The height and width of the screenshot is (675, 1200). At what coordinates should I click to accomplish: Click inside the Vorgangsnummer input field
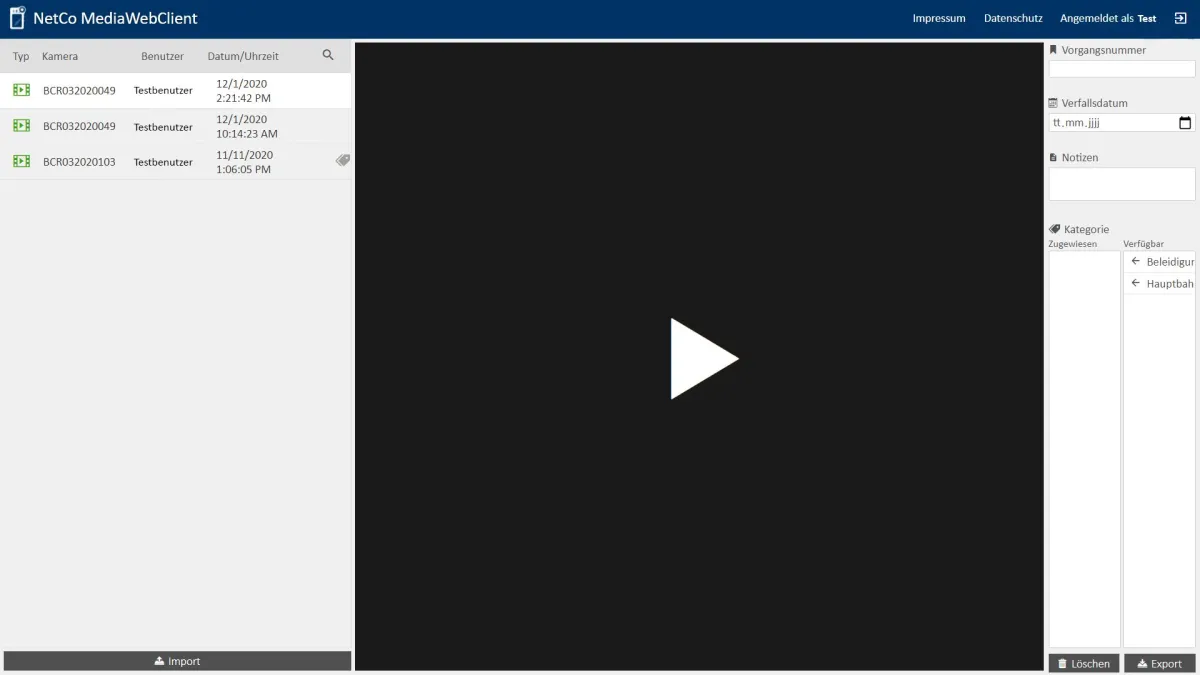(1120, 68)
